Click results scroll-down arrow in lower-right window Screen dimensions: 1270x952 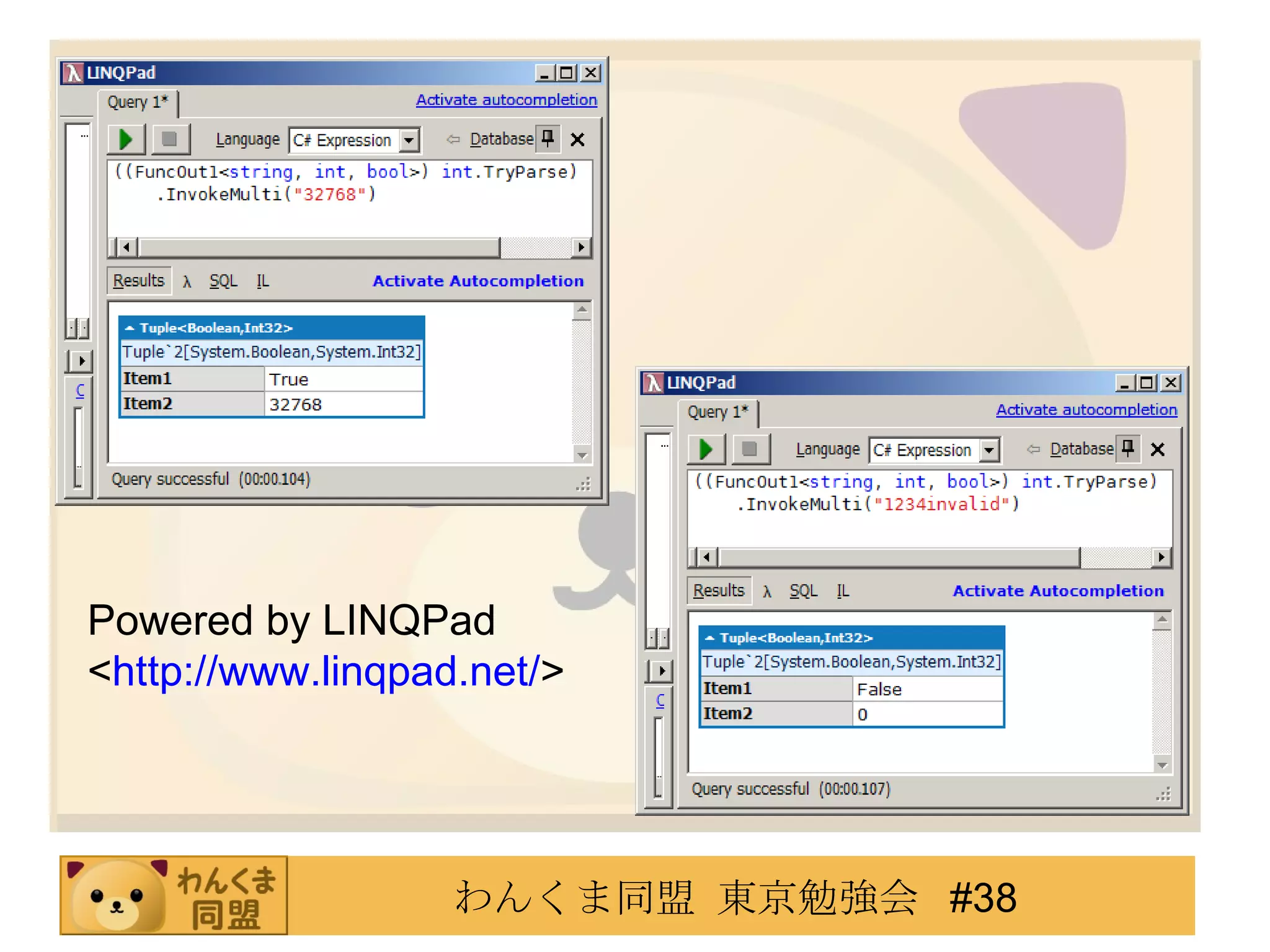[x=1162, y=765]
